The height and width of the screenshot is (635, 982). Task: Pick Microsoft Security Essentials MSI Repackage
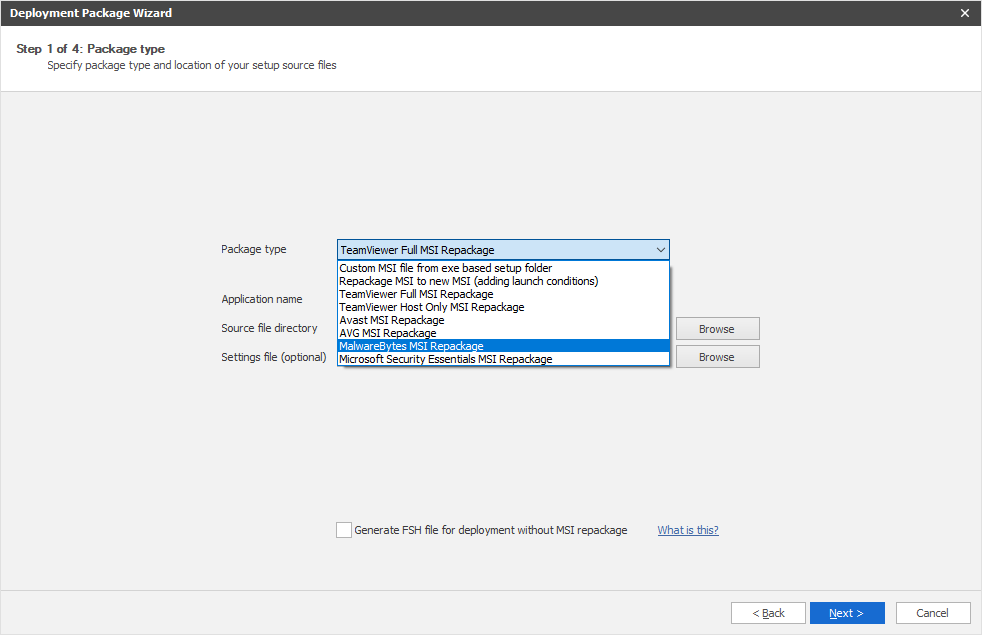503,359
